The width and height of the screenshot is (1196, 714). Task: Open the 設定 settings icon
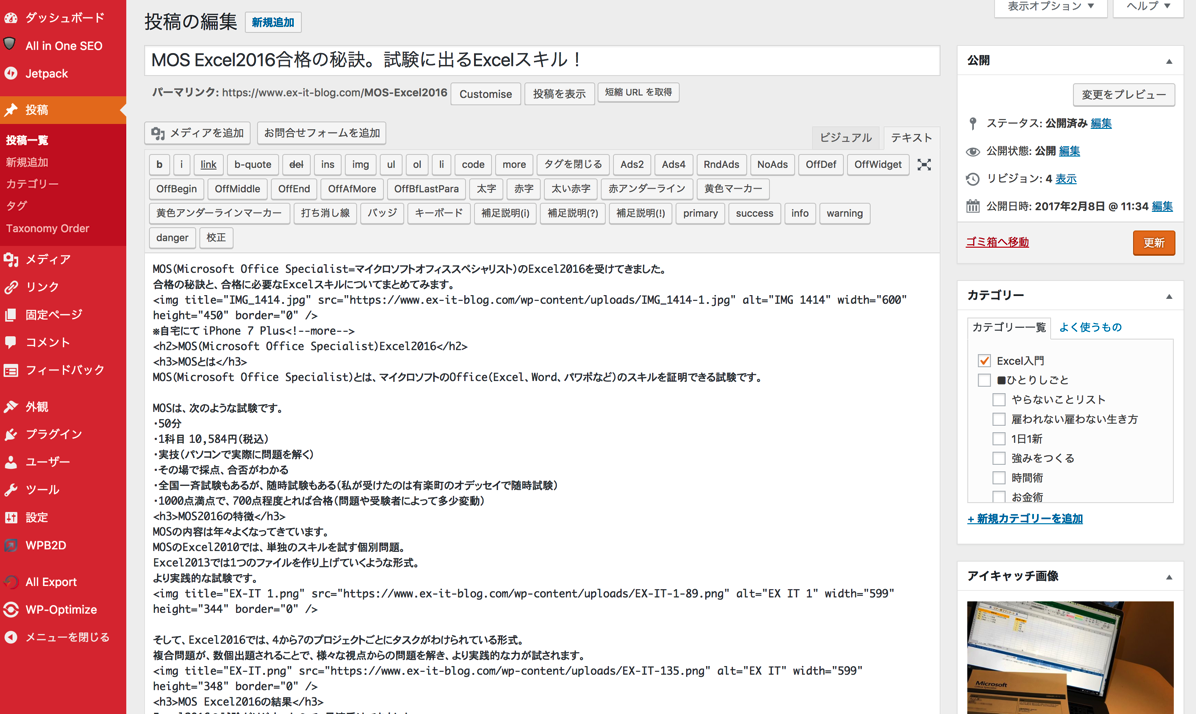click(x=11, y=517)
